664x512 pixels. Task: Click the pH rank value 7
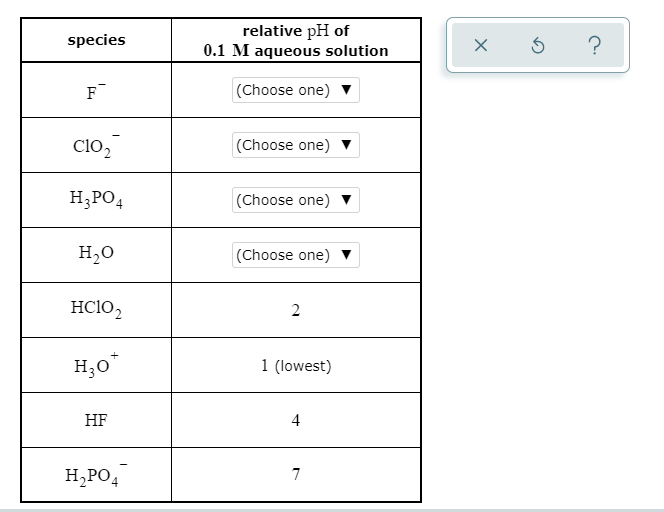(296, 474)
